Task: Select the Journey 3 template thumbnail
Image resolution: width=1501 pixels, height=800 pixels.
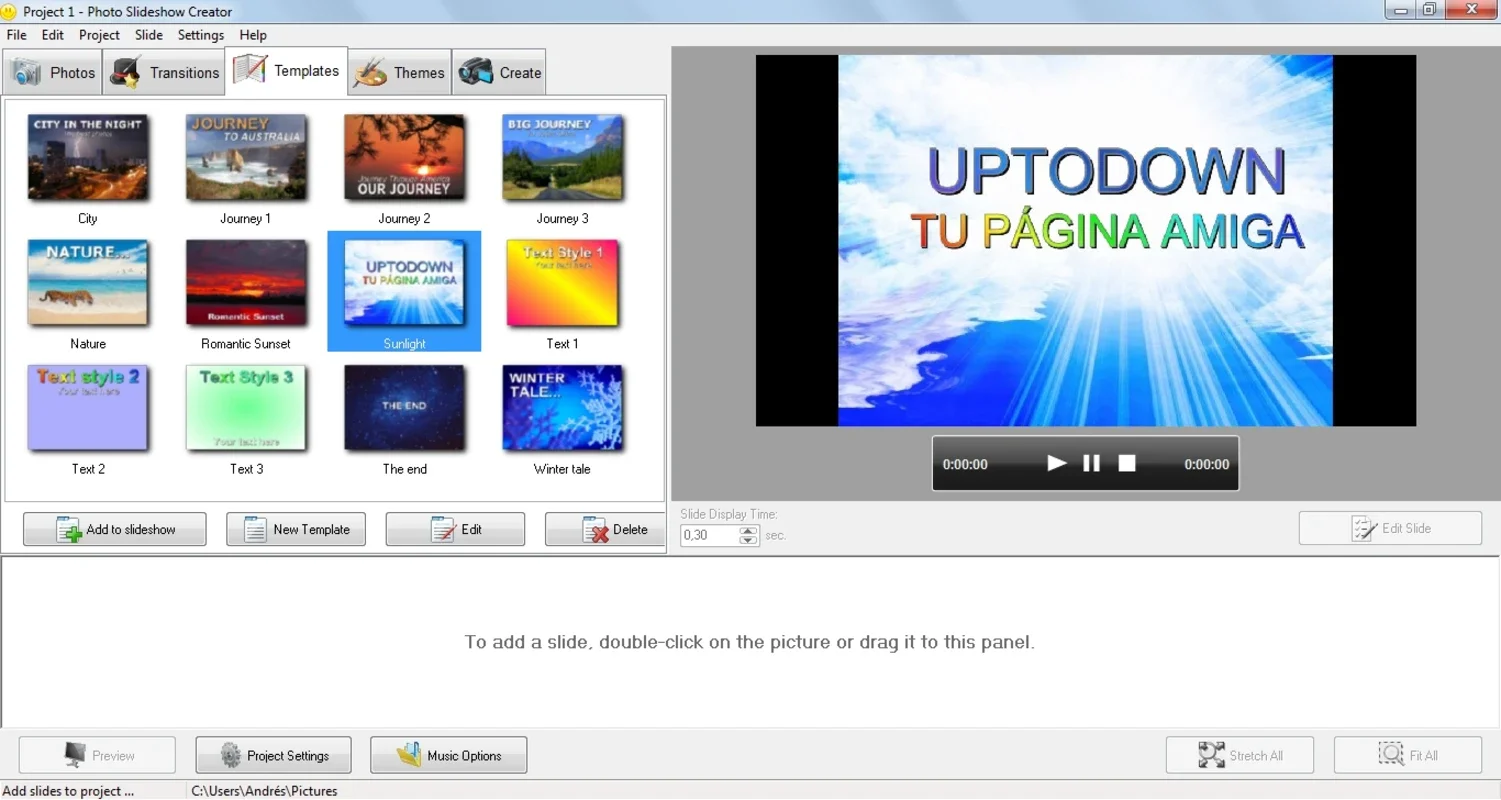Action: (562, 156)
